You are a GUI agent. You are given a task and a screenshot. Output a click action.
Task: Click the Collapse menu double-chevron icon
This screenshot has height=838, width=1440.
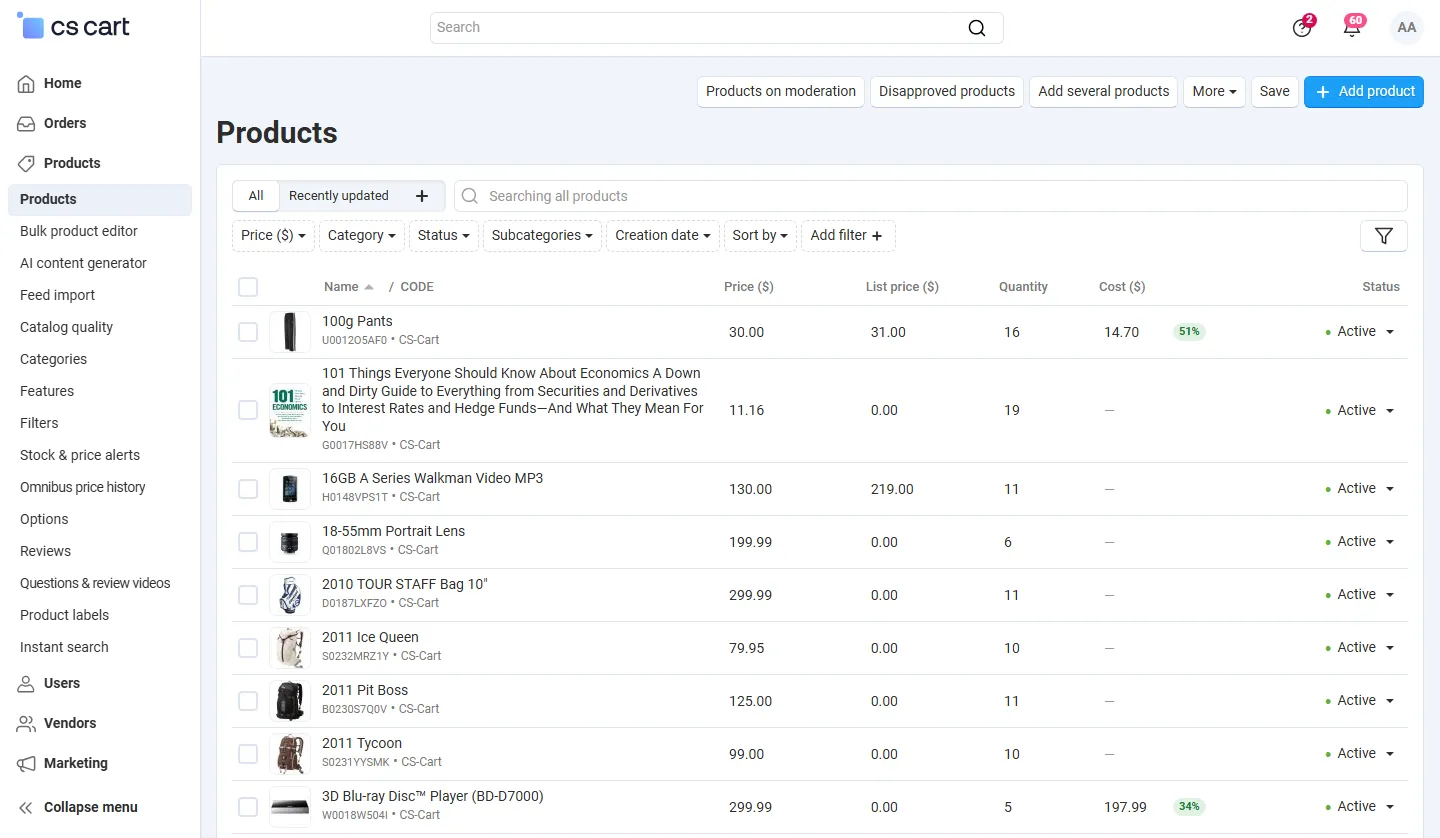[26, 808]
